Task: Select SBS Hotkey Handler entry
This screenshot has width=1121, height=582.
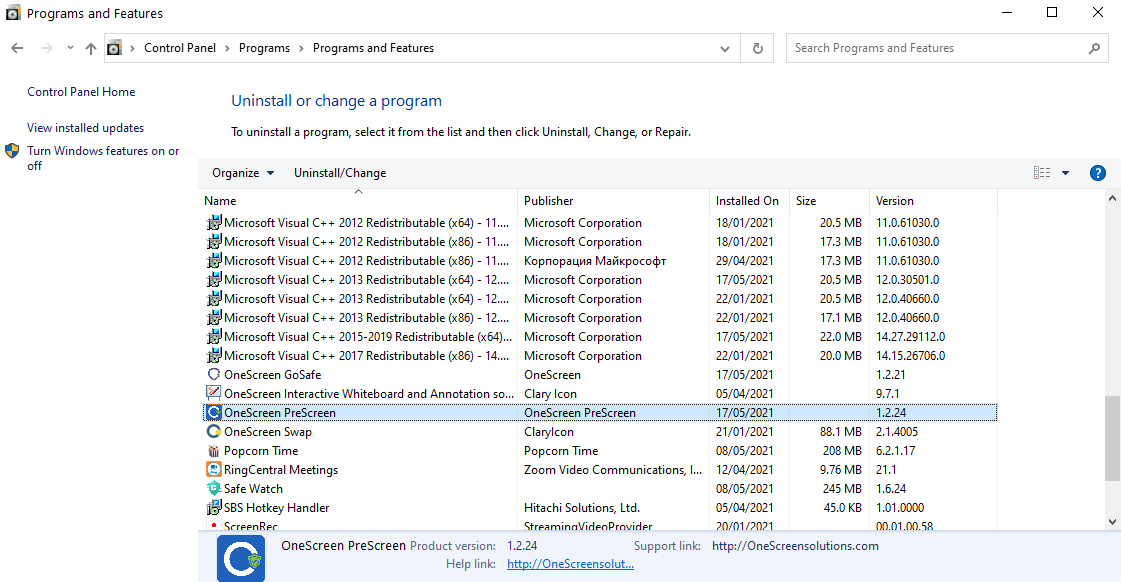Action: 600,508
